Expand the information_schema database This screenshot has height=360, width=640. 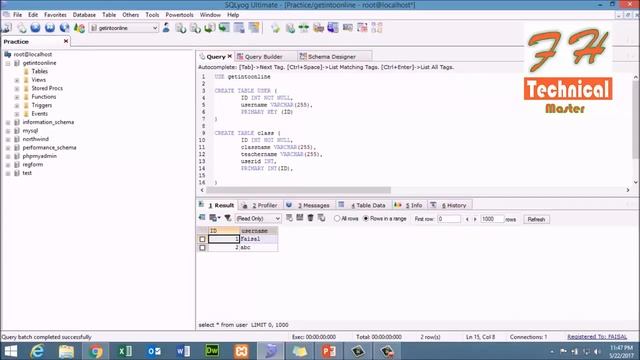pyautogui.click(x=8, y=122)
